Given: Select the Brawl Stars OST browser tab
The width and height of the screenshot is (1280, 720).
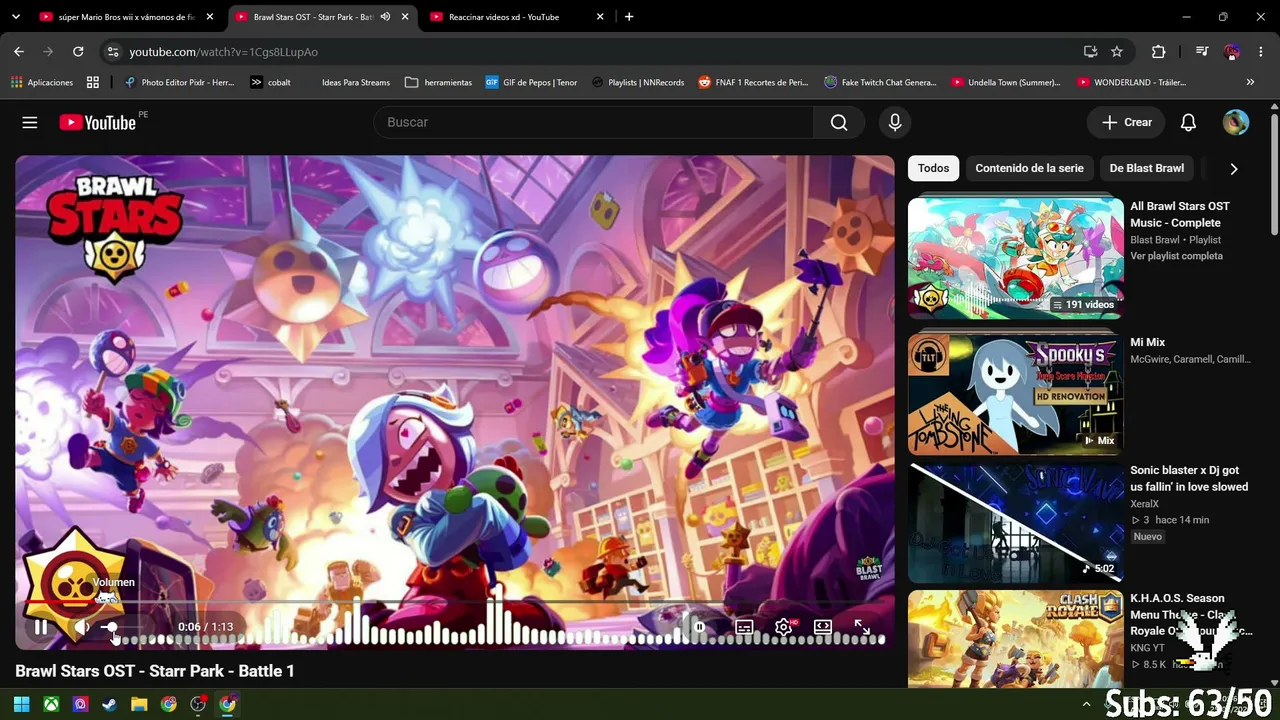Looking at the screenshot, I should [313, 17].
